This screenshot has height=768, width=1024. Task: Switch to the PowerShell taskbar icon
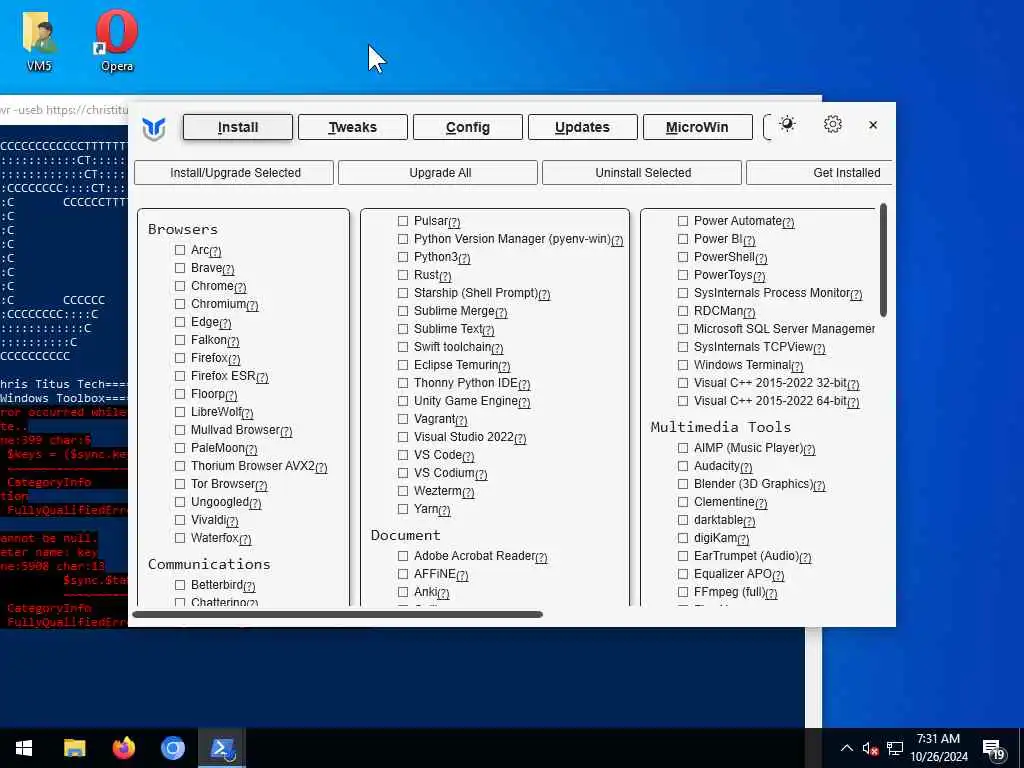223,748
